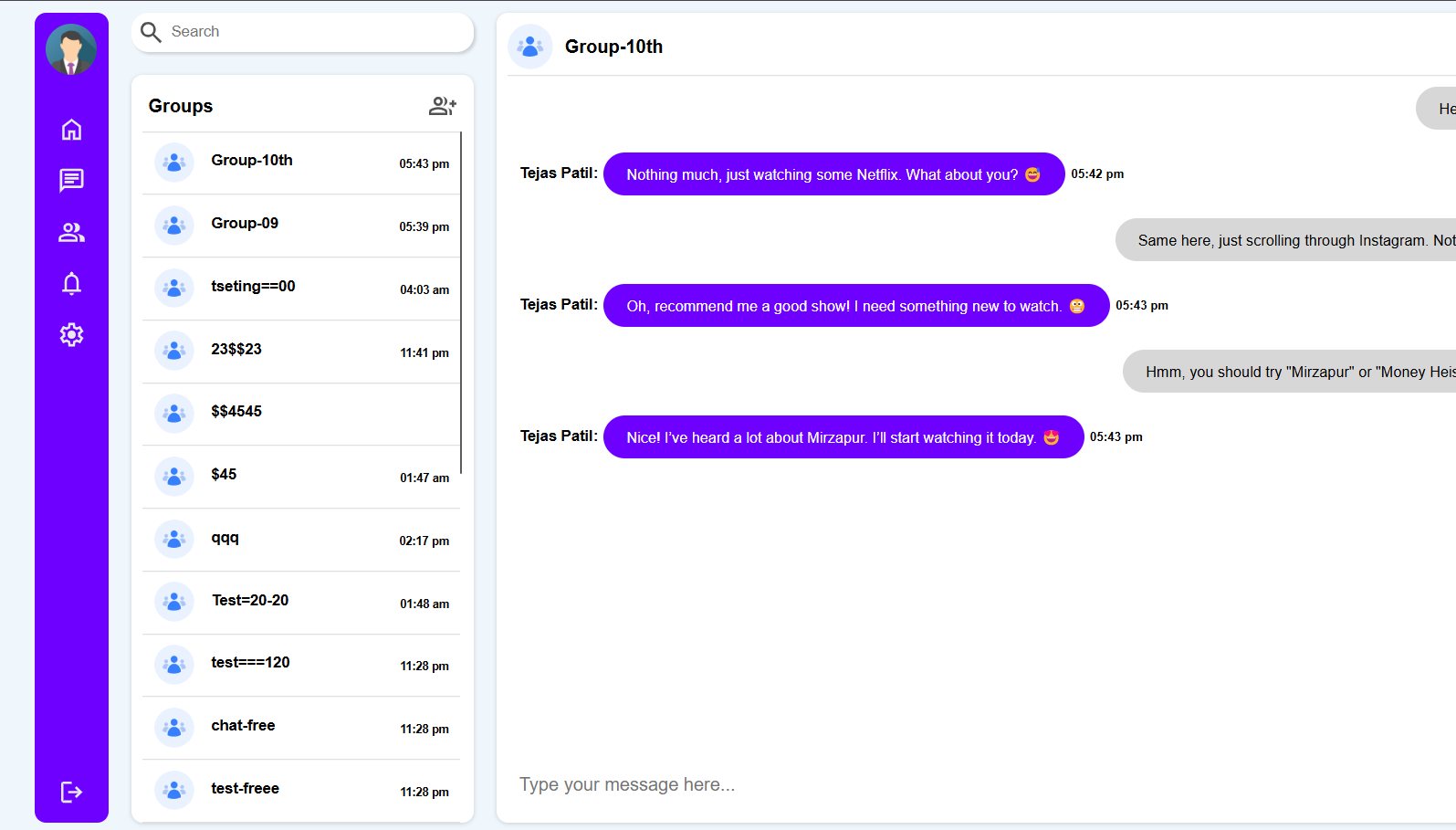The width and height of the screenshot is (1456, 830).
Task: Focus the Search input field
Action: pos(310,32)
